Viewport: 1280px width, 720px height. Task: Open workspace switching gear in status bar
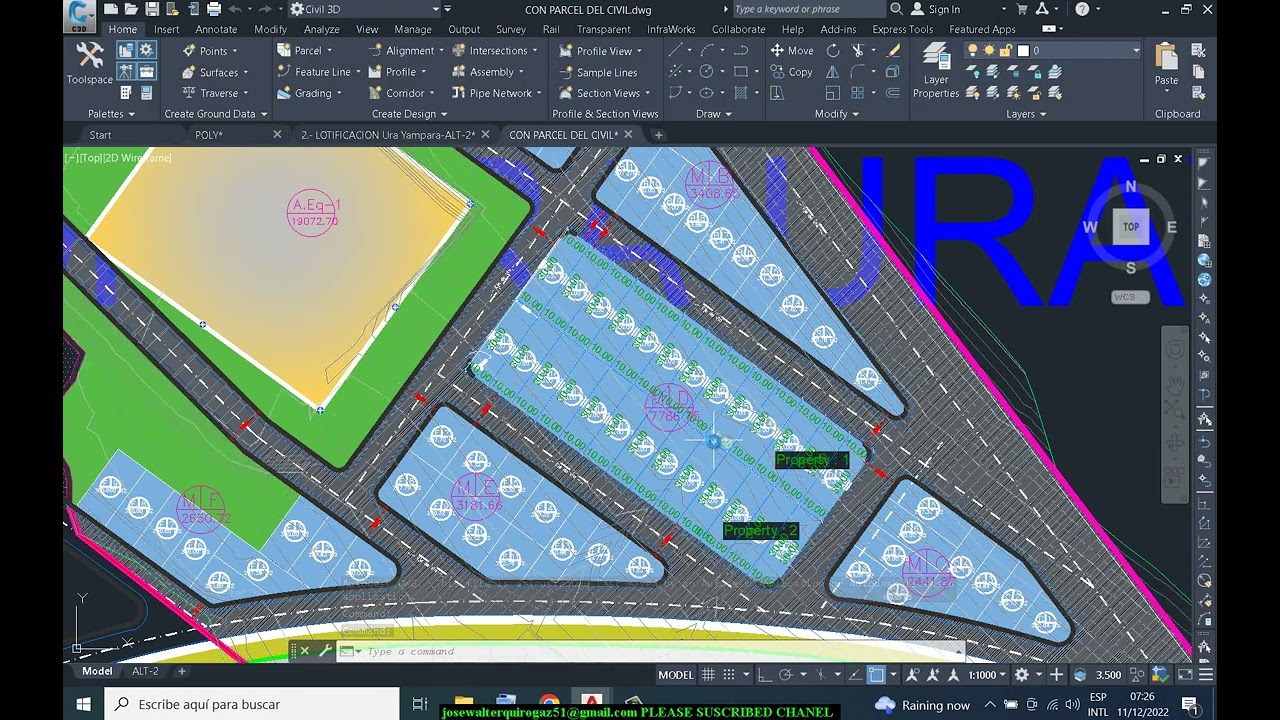(1022, 675)
